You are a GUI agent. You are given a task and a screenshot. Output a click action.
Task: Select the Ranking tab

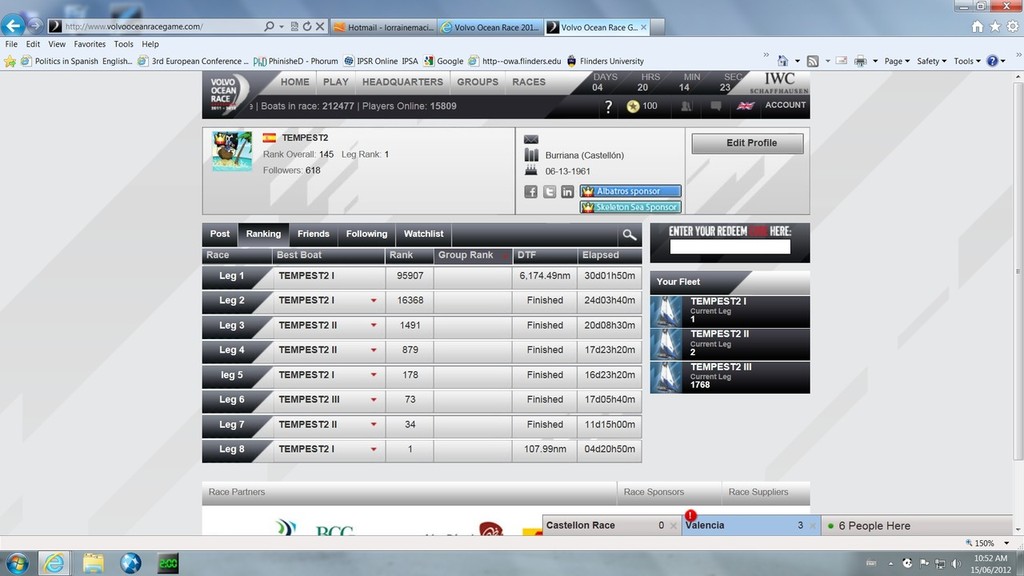click(263, 234)
